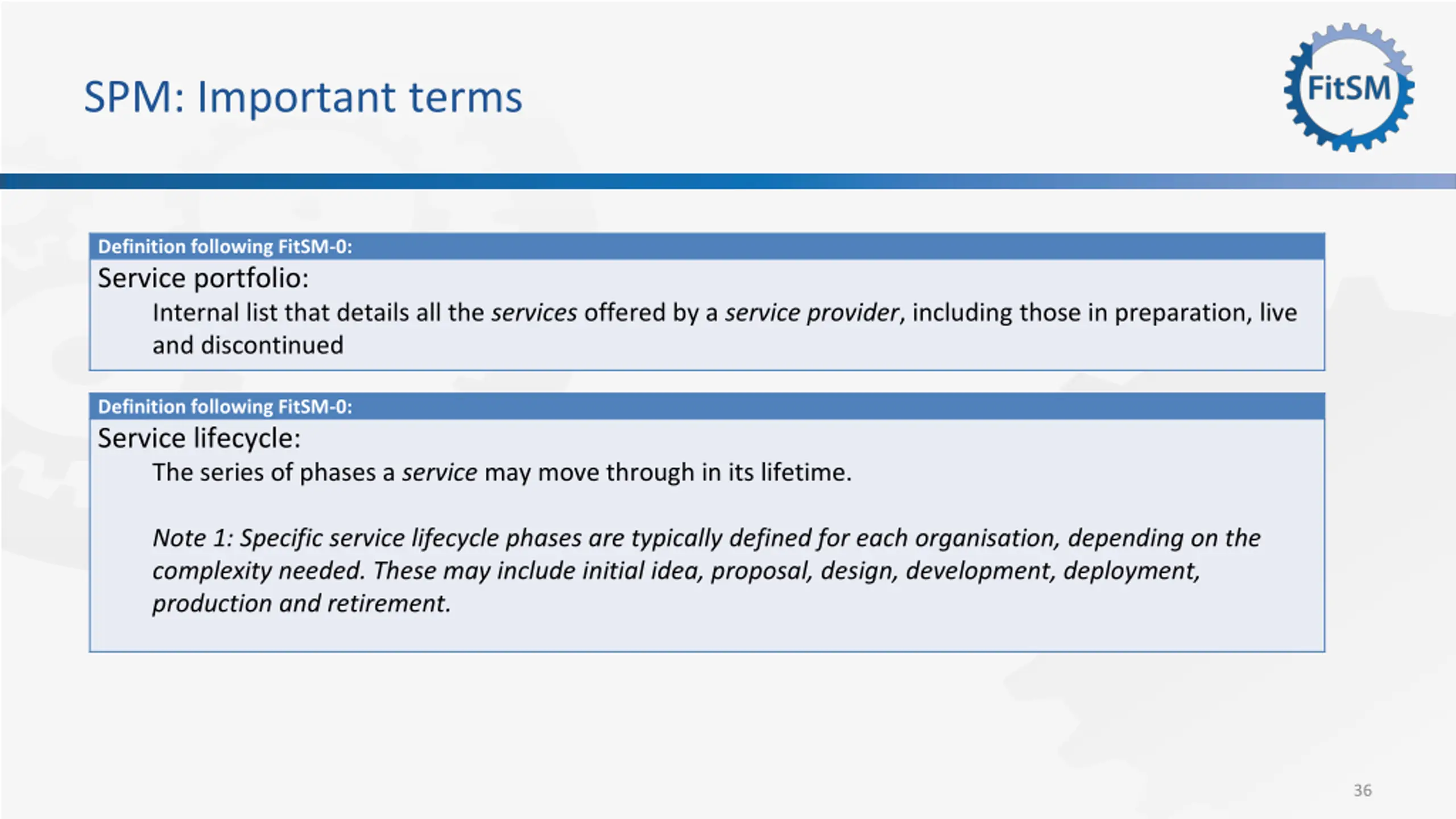Click the FitSM gear logo
This screenshot has height=819, width=1456.
pyautogui.click(x=1349, y=88)
